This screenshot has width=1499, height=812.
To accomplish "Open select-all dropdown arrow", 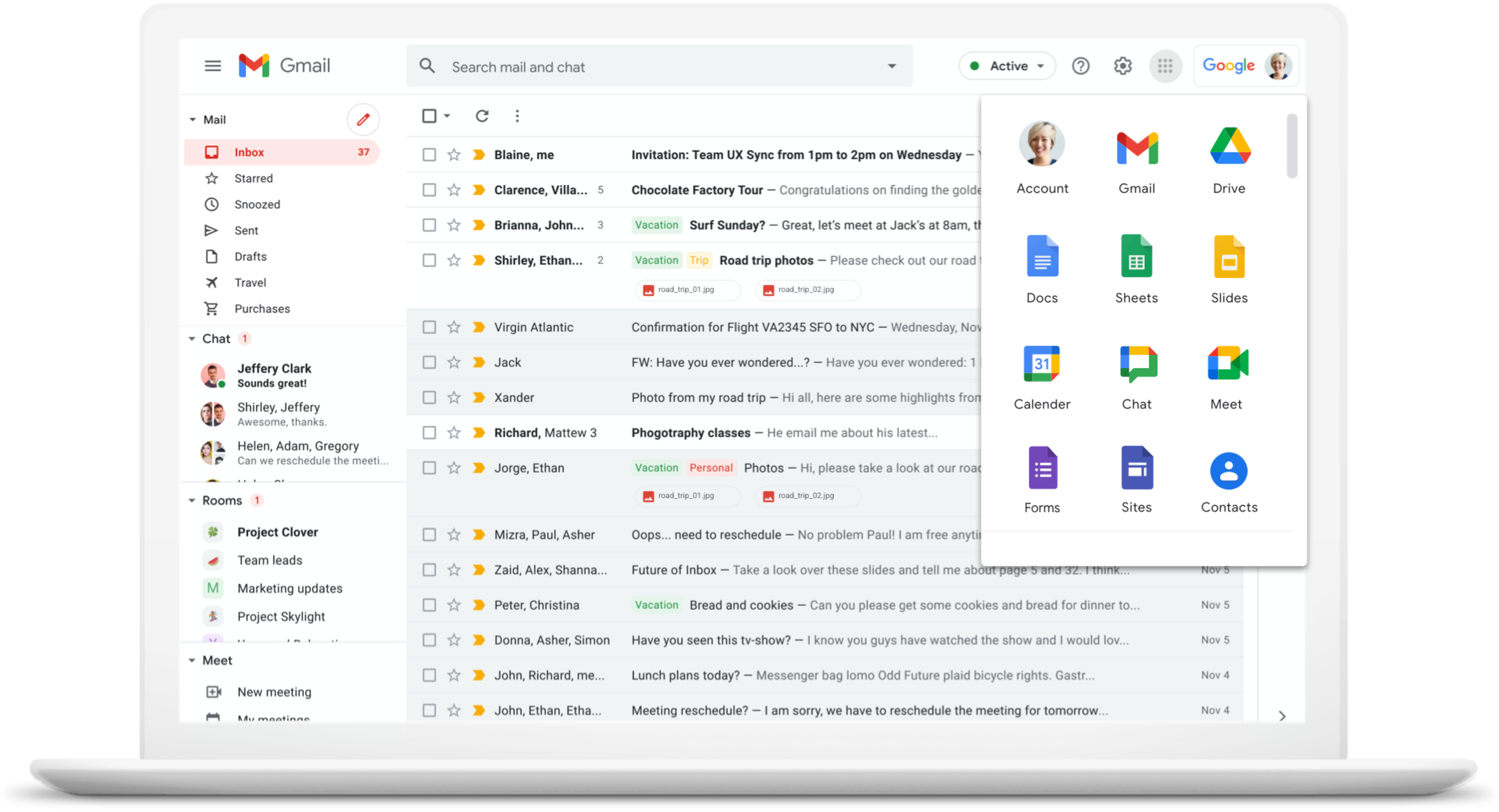I will point(447,116).
